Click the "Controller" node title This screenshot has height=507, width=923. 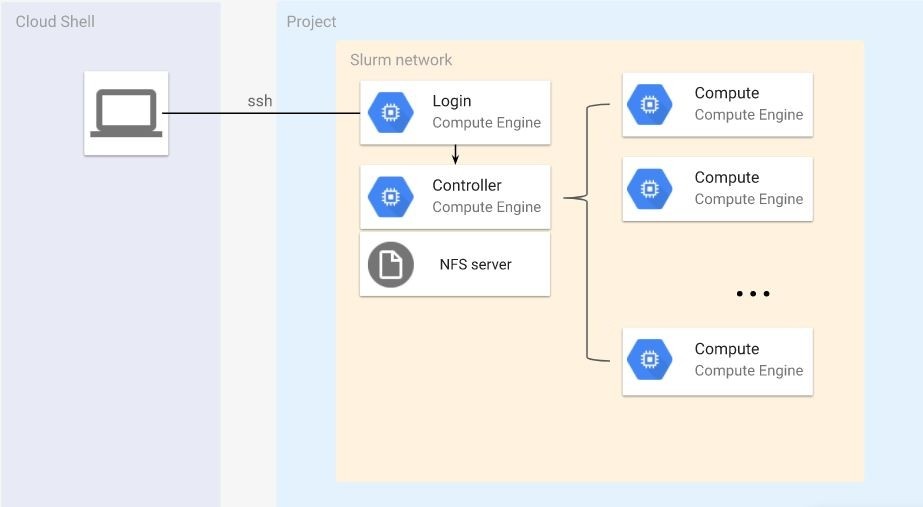click(x=467, y=185)
